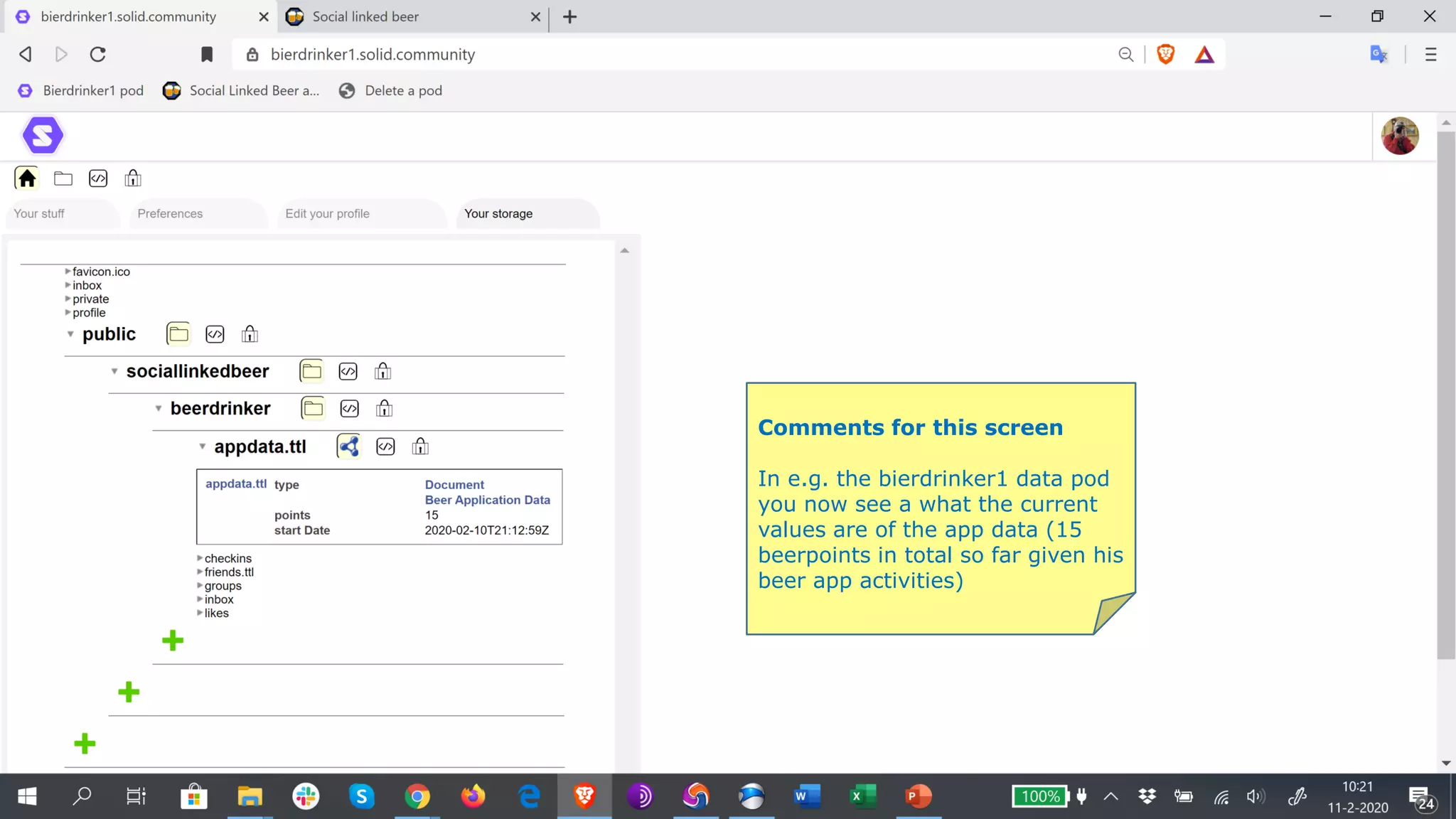Open Windows Start menu
Screen dimensions: 1456x819
click(x=27, y=796)
